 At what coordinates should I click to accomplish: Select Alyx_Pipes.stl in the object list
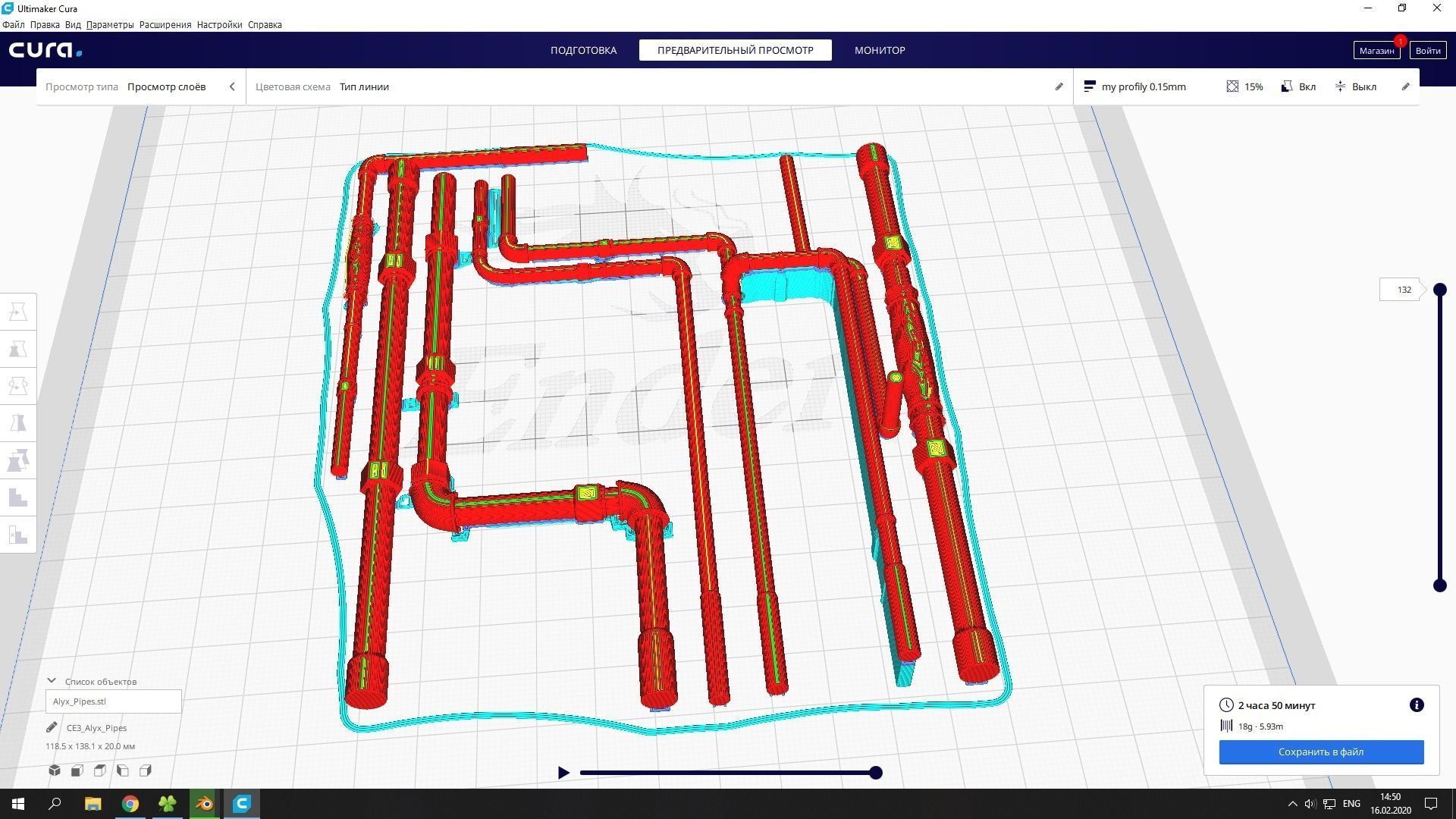pyautogui.click(x=113, y=701)
